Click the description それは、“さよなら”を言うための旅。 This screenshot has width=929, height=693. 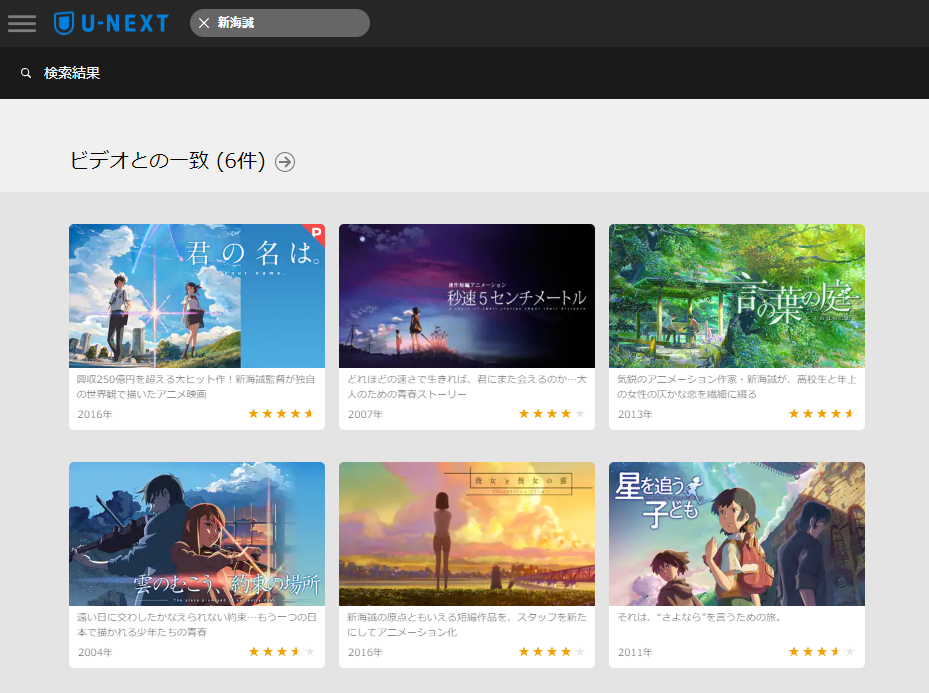coord(699,617)
